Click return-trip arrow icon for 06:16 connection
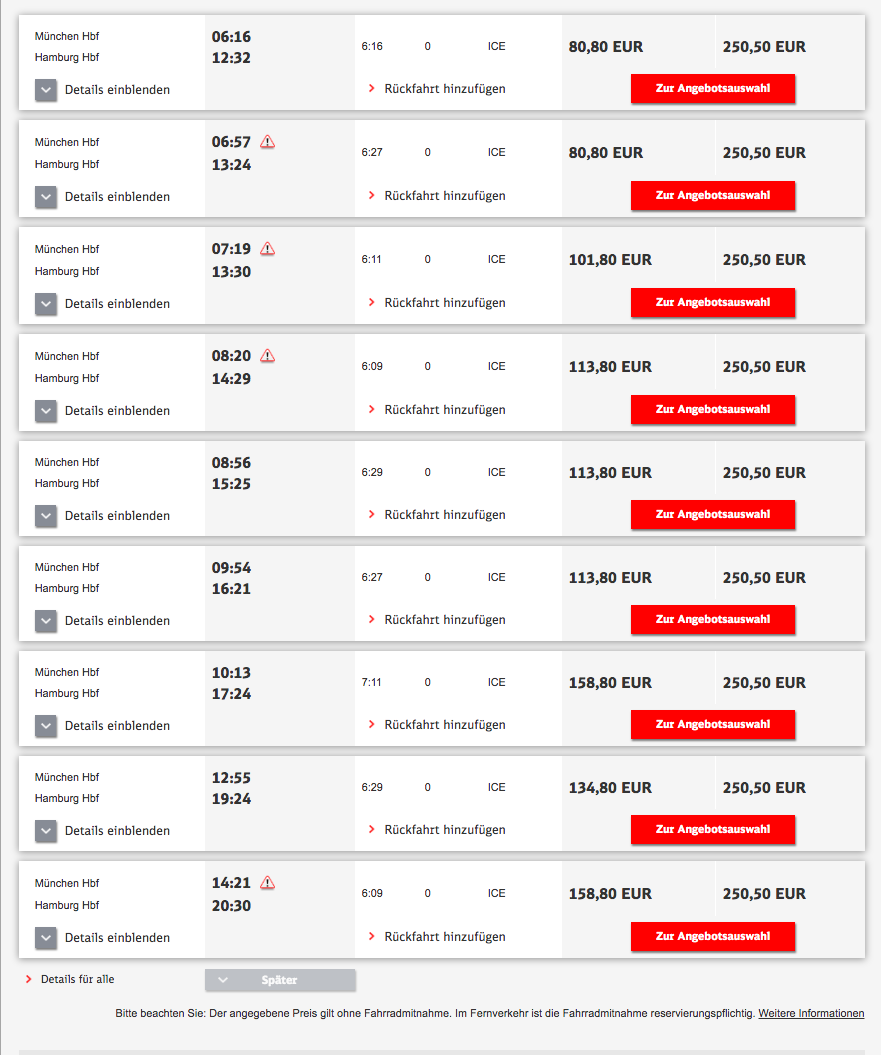Screen dimensions: 881x1055 click(372, 89)
